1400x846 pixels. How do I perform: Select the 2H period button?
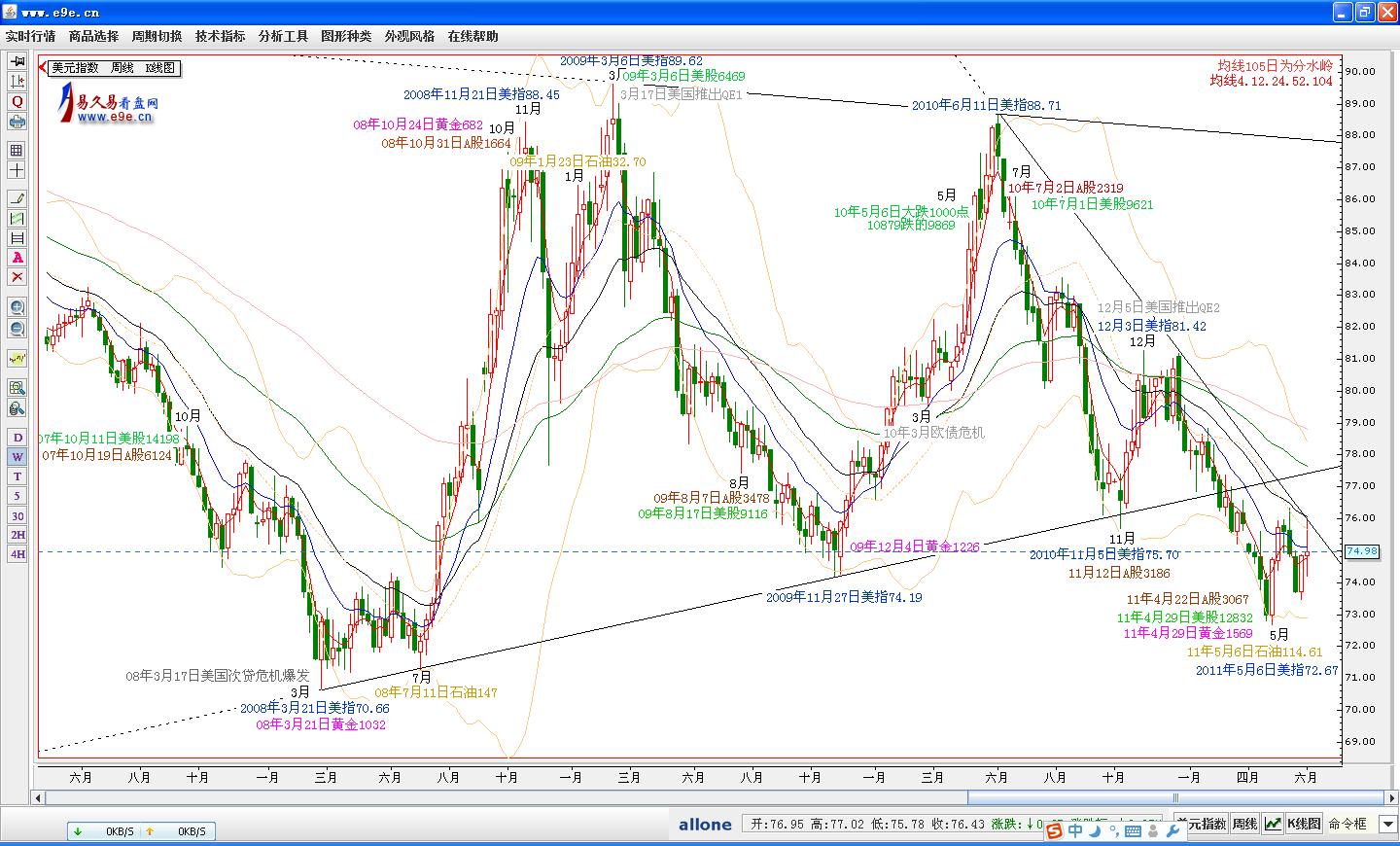pyautogui.click(x=17, y=535)
